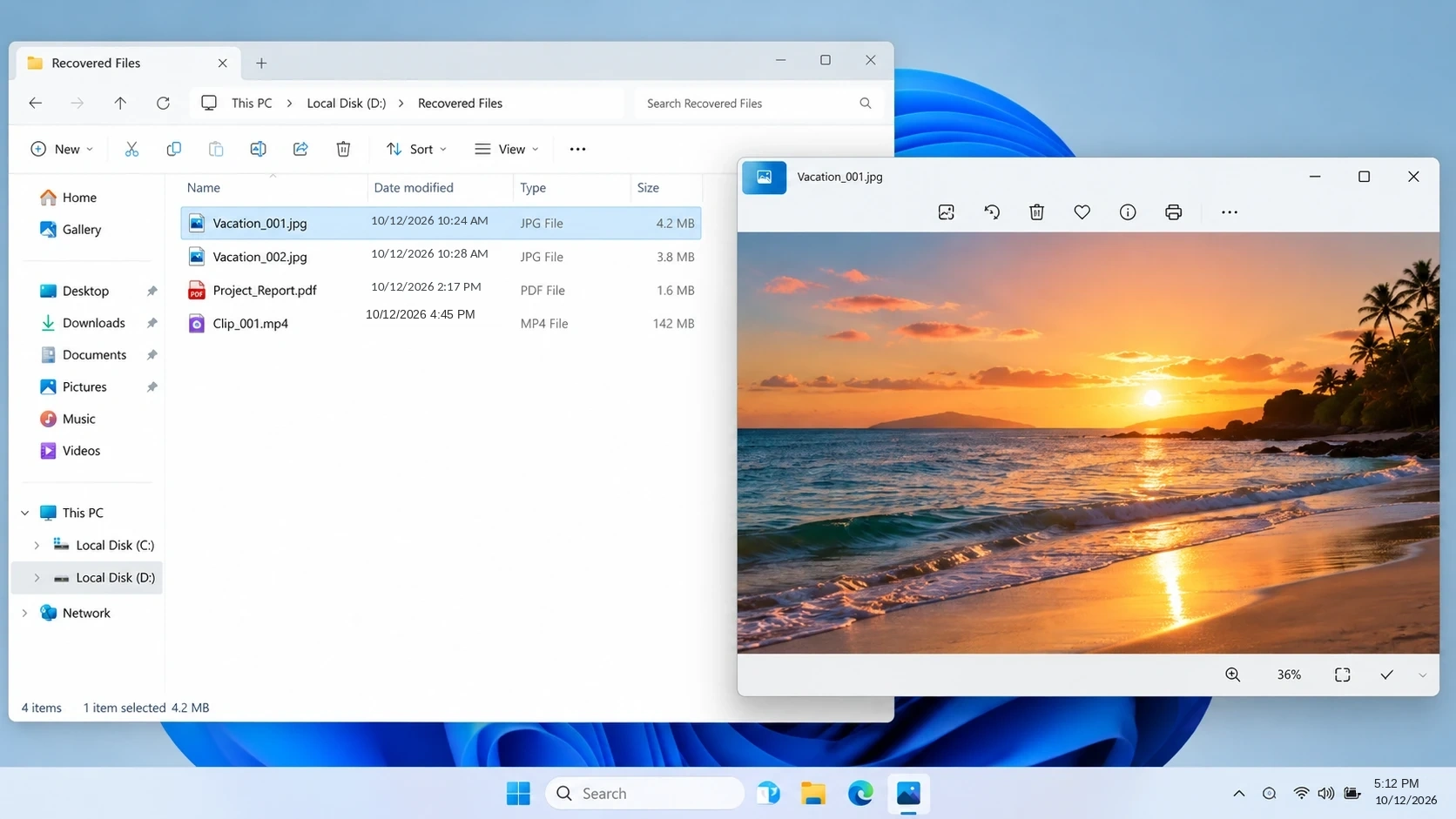Select the Clip_001.mp4 file

point(441,323)
